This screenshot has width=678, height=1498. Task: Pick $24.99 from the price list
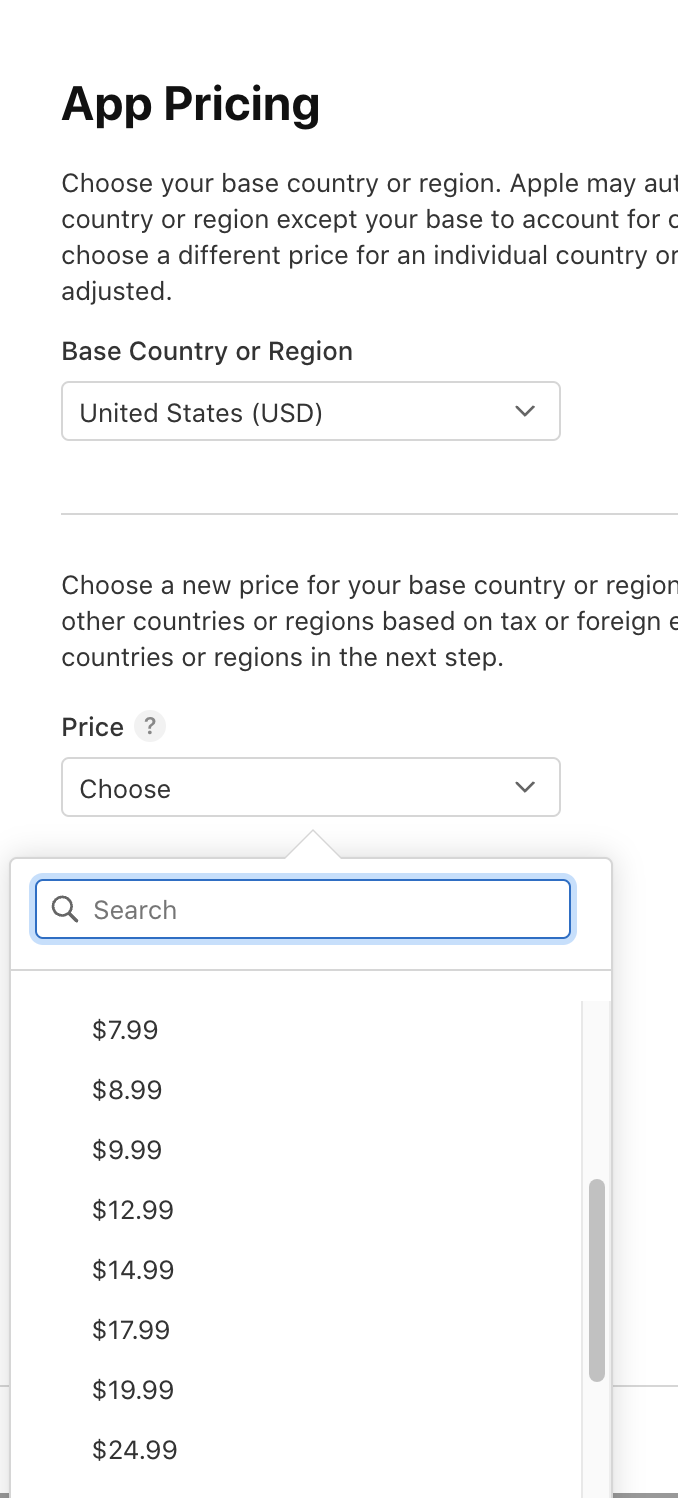(135, 1450)
